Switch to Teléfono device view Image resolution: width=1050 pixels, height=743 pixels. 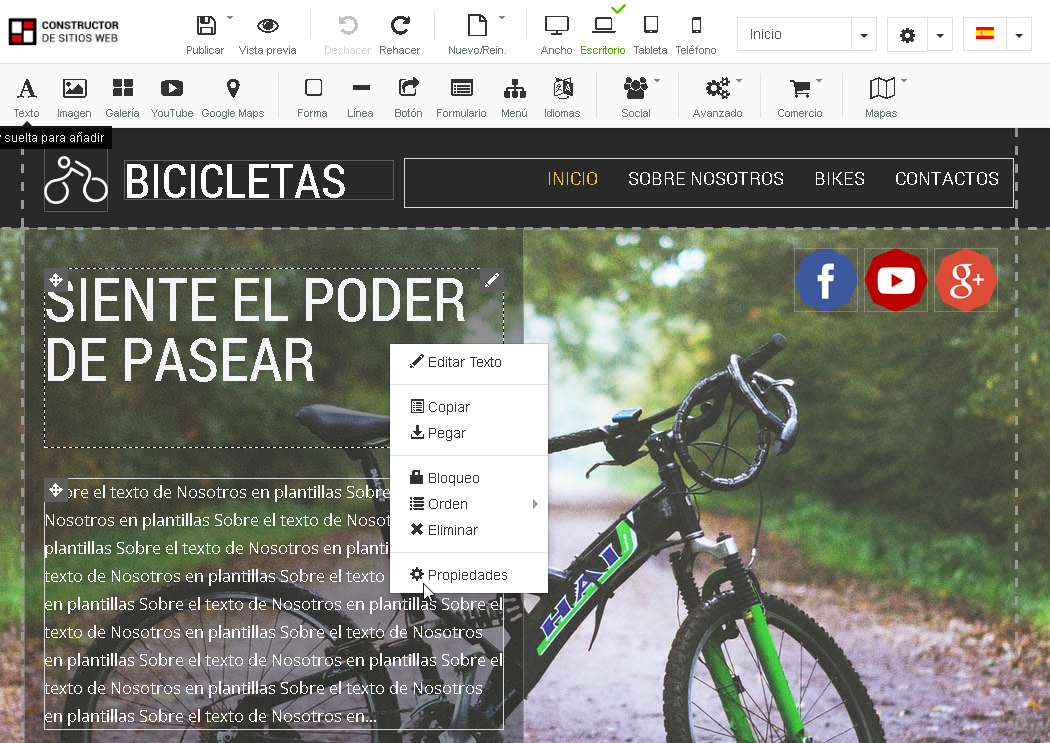696,25
